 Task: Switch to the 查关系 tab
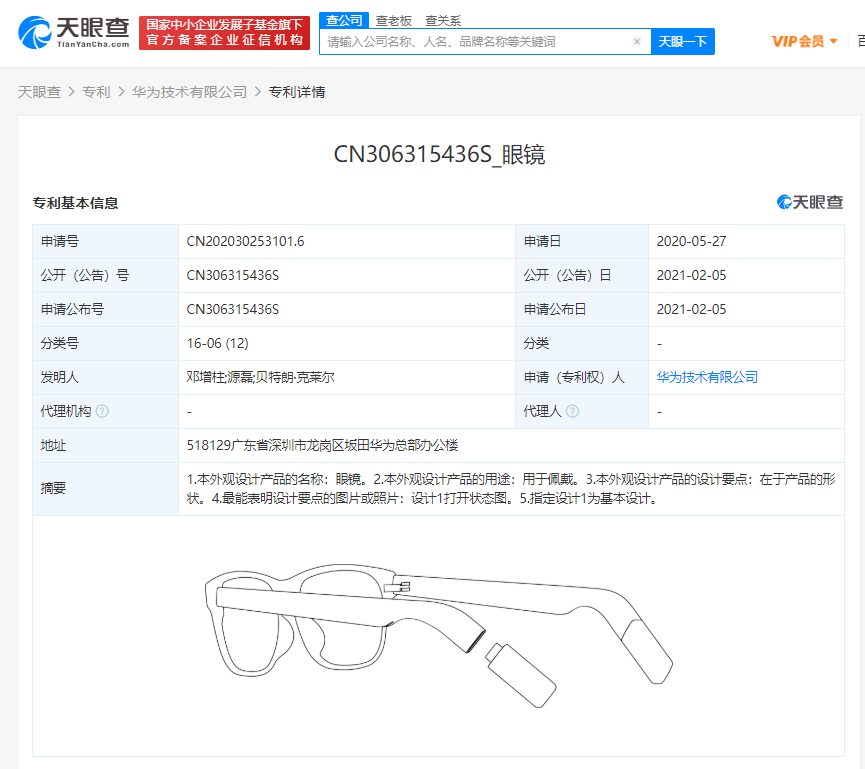pyautogui.click(x=444, y=20)
